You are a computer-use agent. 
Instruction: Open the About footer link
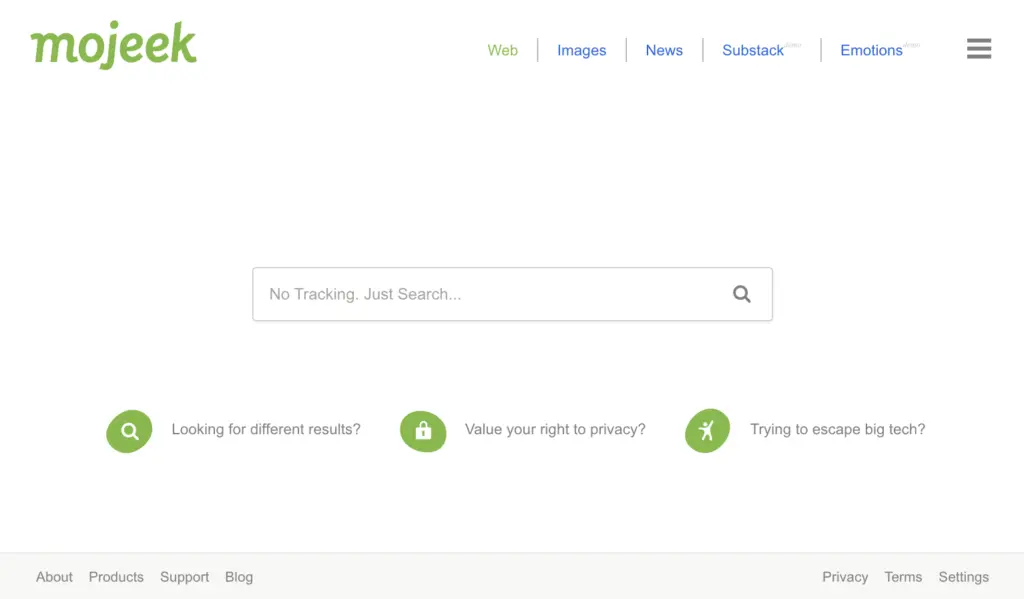[54, 577]
